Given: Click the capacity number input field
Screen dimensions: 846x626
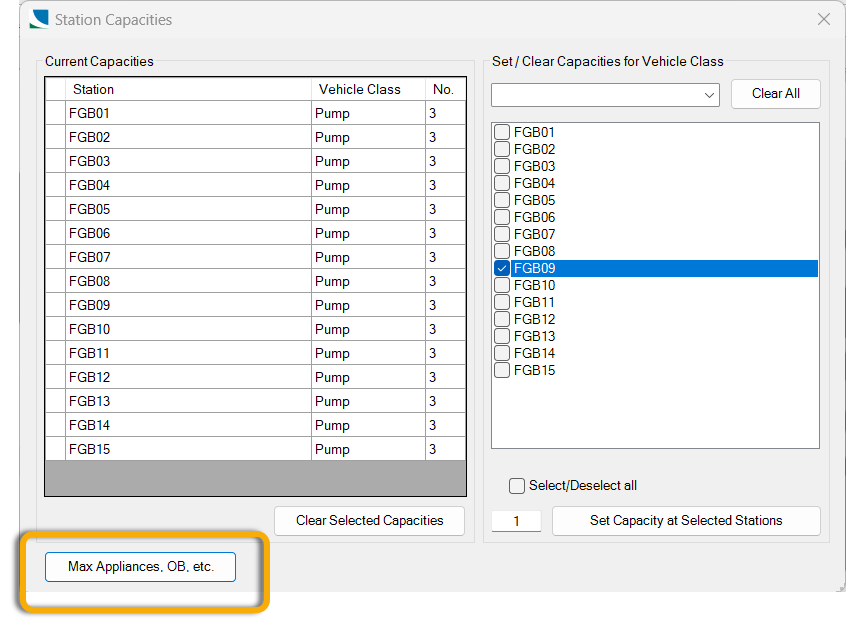Looking at the screenshot, I should click(516, 521).
